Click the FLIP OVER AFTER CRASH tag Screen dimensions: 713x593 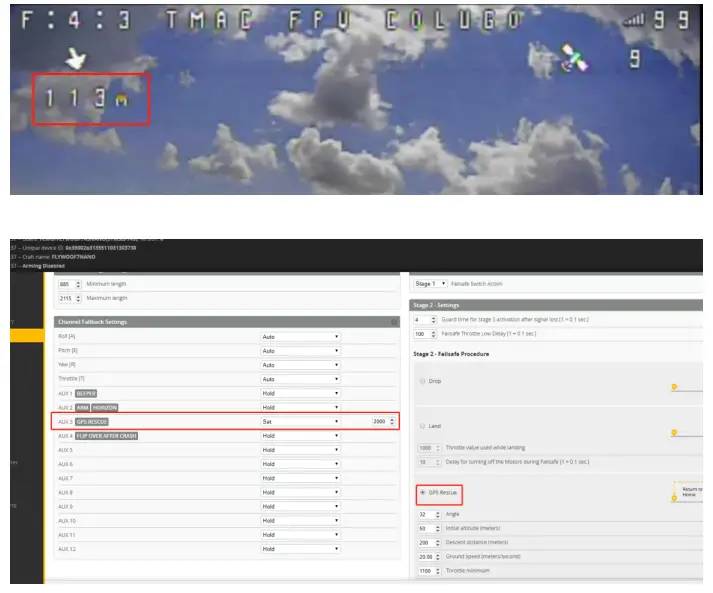pyautogui.click(x=106, y=436)
